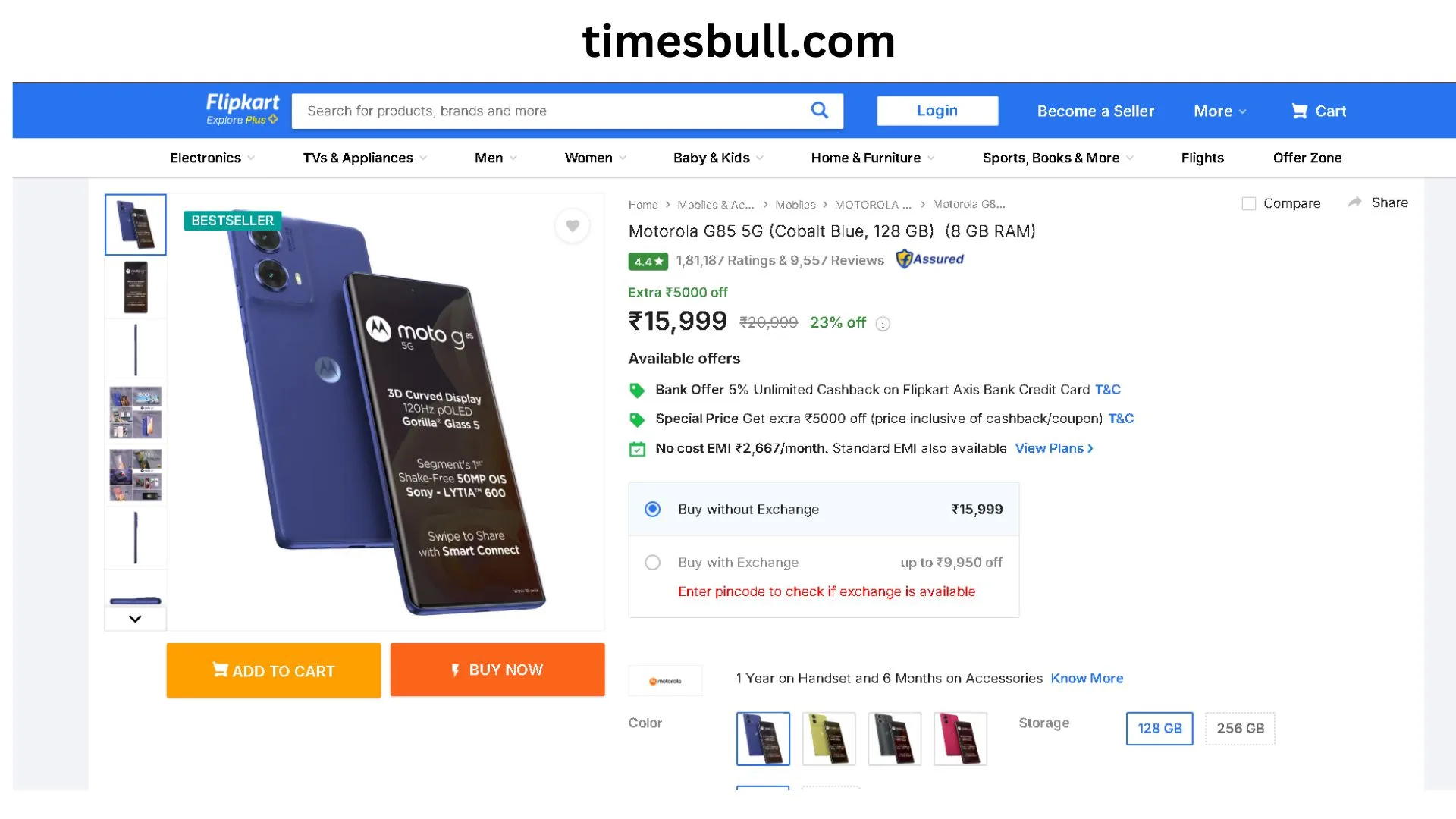Tick the Compare checkbox
The image size is (1456, 819).
1248,203
